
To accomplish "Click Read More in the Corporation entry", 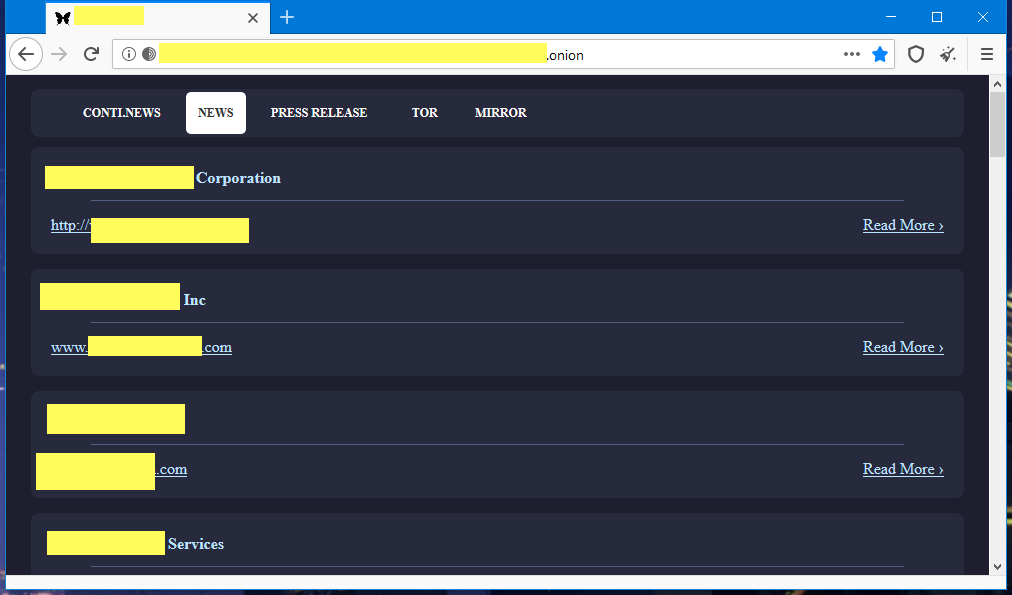I will coord(902,225).
